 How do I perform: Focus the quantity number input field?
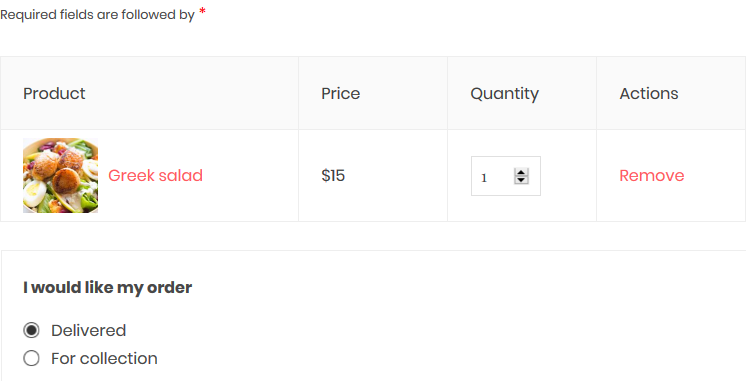click(x=506, y=176)
